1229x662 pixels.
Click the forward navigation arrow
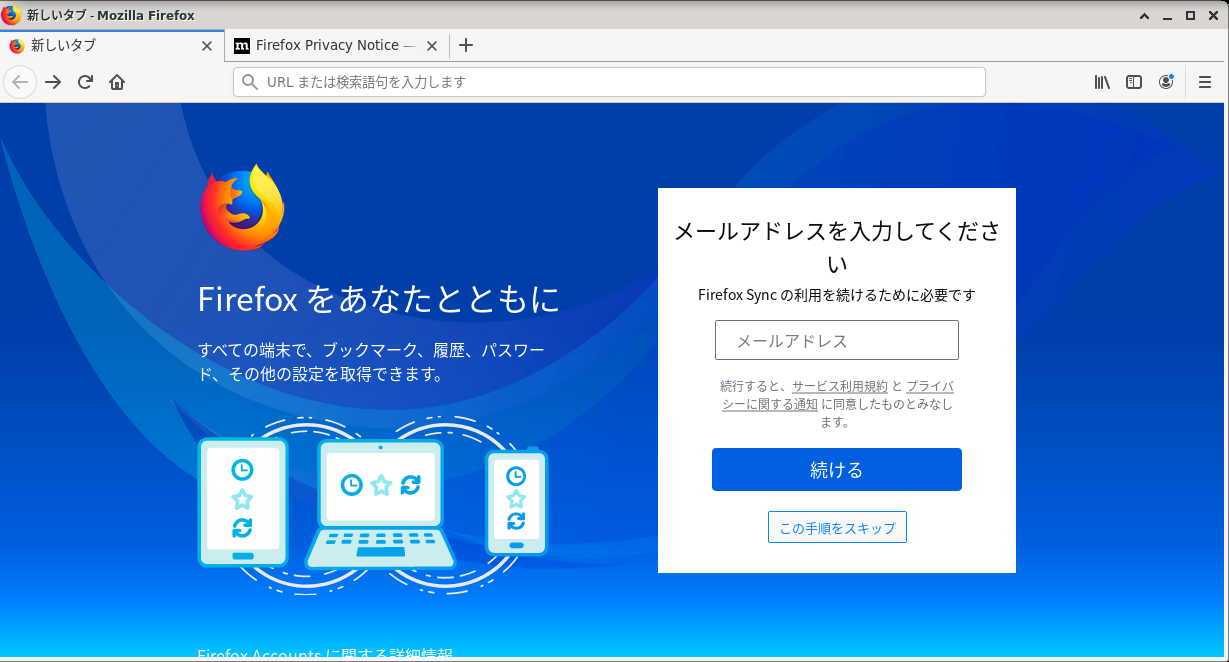[x=53, y=82]
